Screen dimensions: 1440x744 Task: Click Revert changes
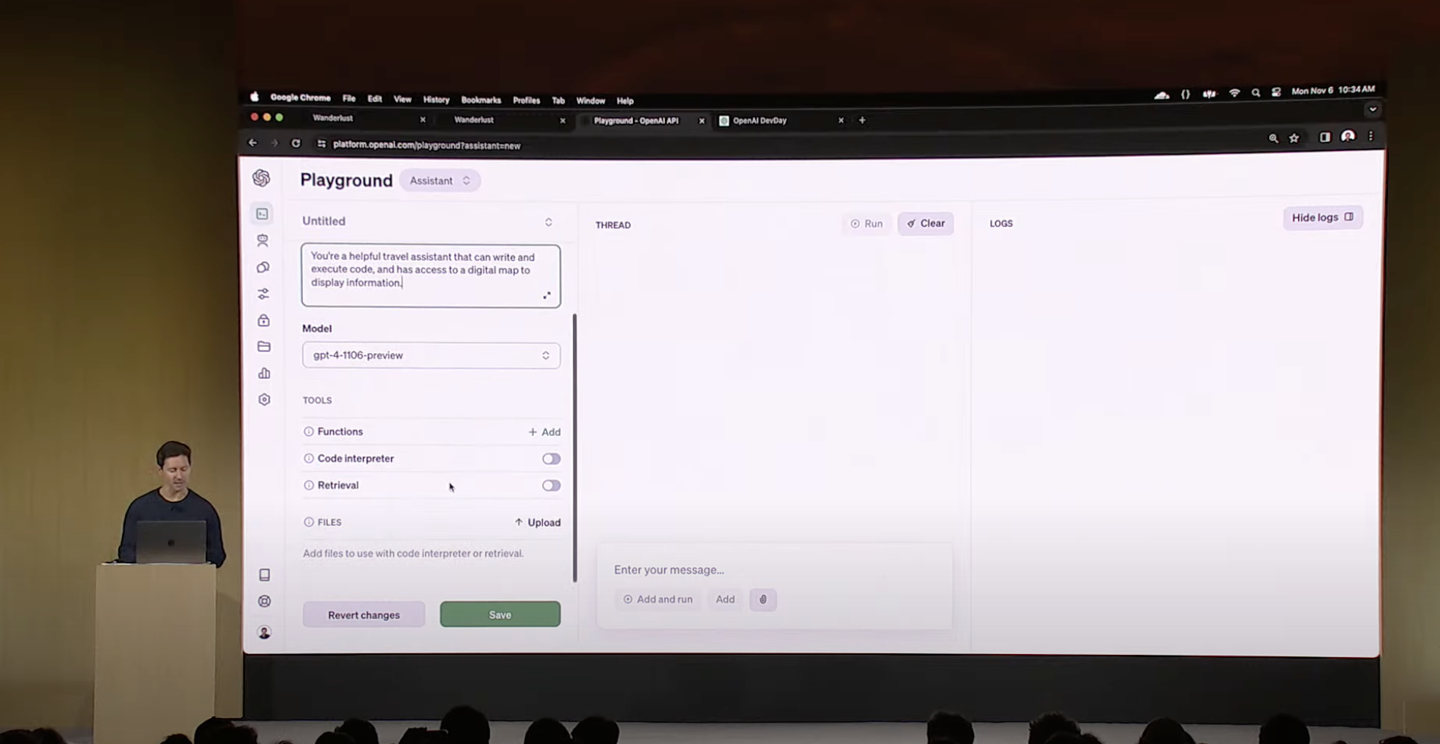pyautogui.click(x=364, y=614)
